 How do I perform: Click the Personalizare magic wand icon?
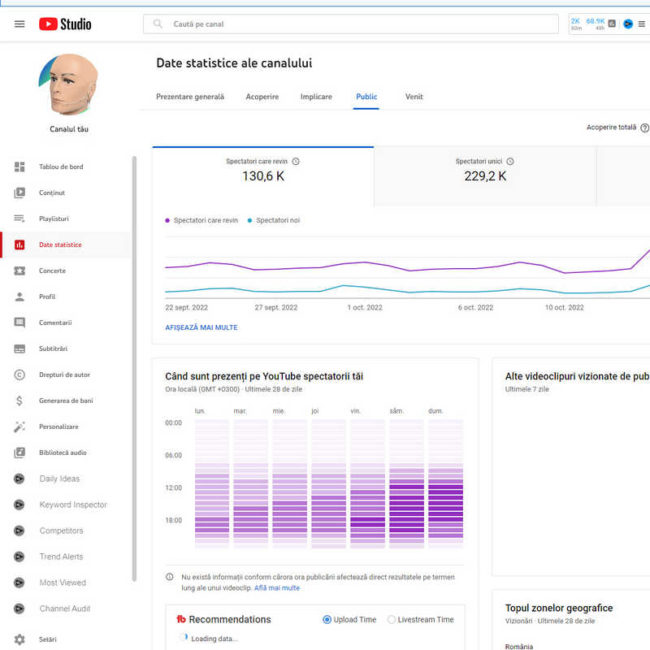coord(19,427)
